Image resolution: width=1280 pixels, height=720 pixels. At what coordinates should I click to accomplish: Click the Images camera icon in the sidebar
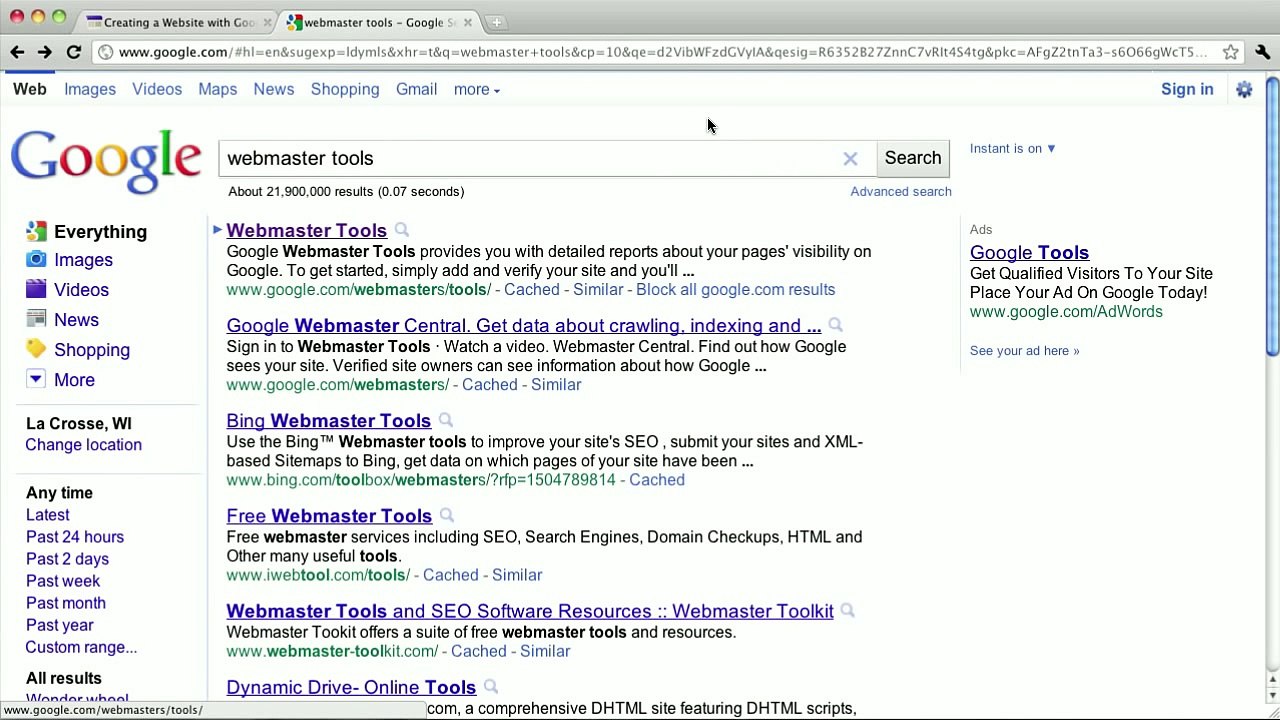(36, 260)
